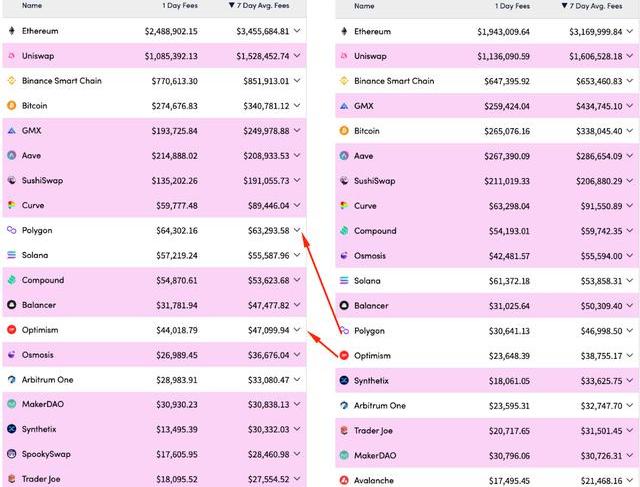Click the Polygon icon in left table
This screenshot has height=487, width=640.
[12, 230]
